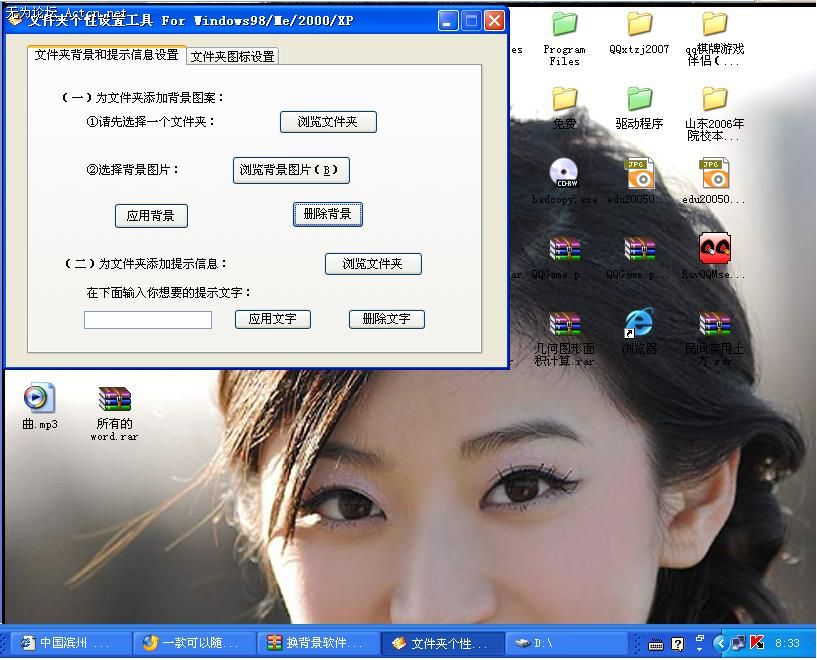Screen dimensions: 817x660
Task: Click the keyboard language bar icon
Action: point(655,645)
